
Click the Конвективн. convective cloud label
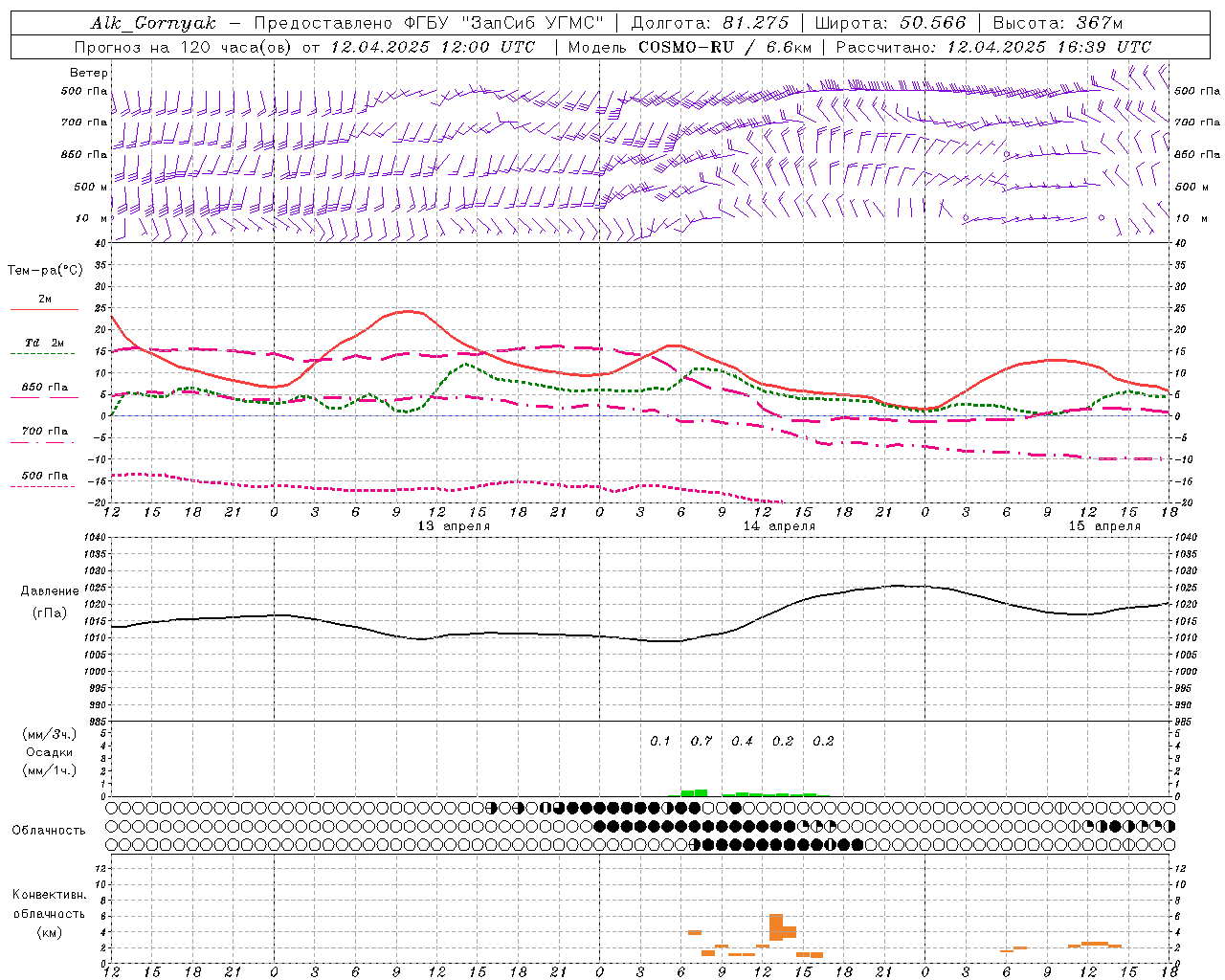tap(49, 895)
